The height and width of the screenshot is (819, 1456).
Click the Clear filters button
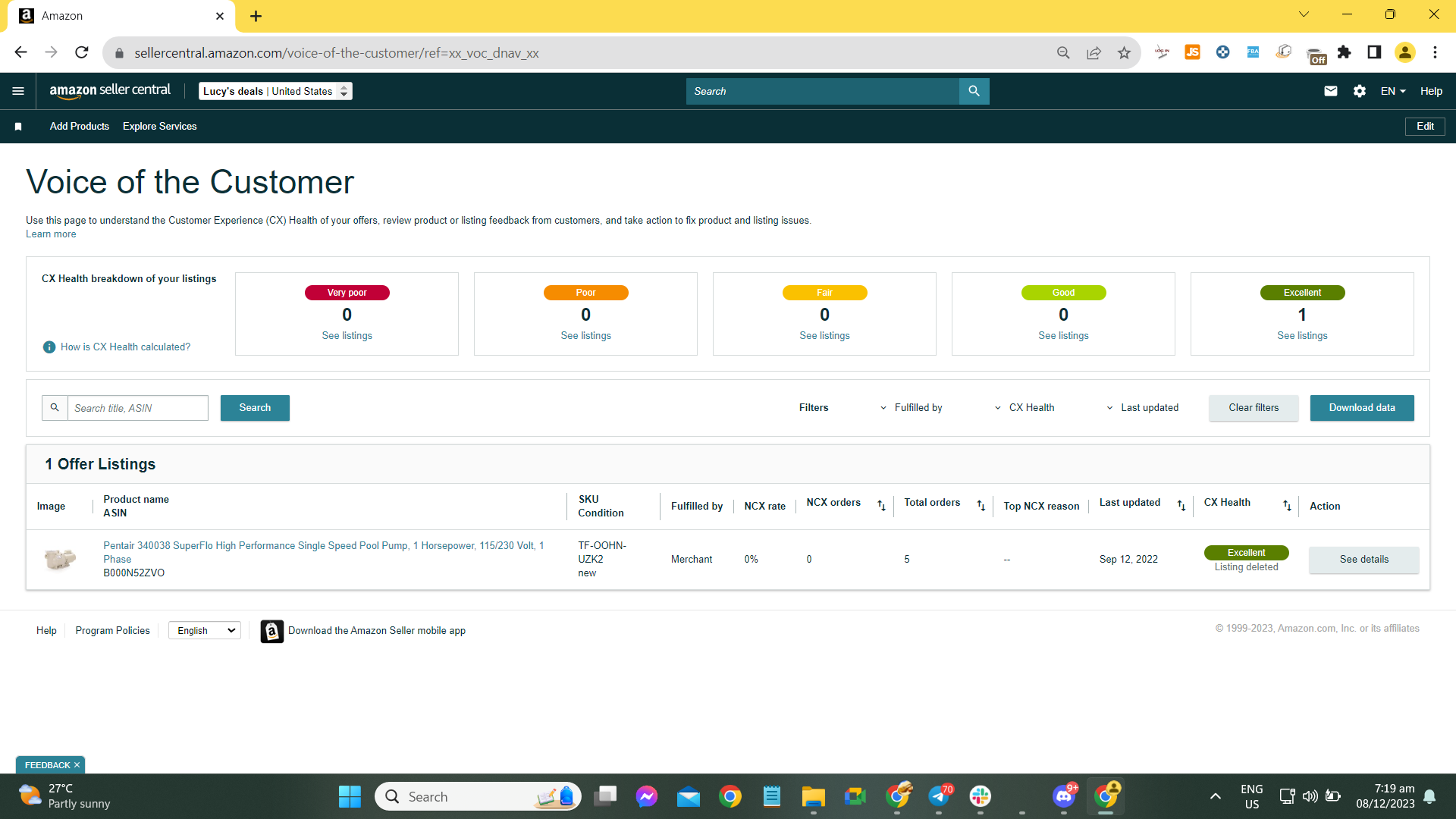point(1254,408)
